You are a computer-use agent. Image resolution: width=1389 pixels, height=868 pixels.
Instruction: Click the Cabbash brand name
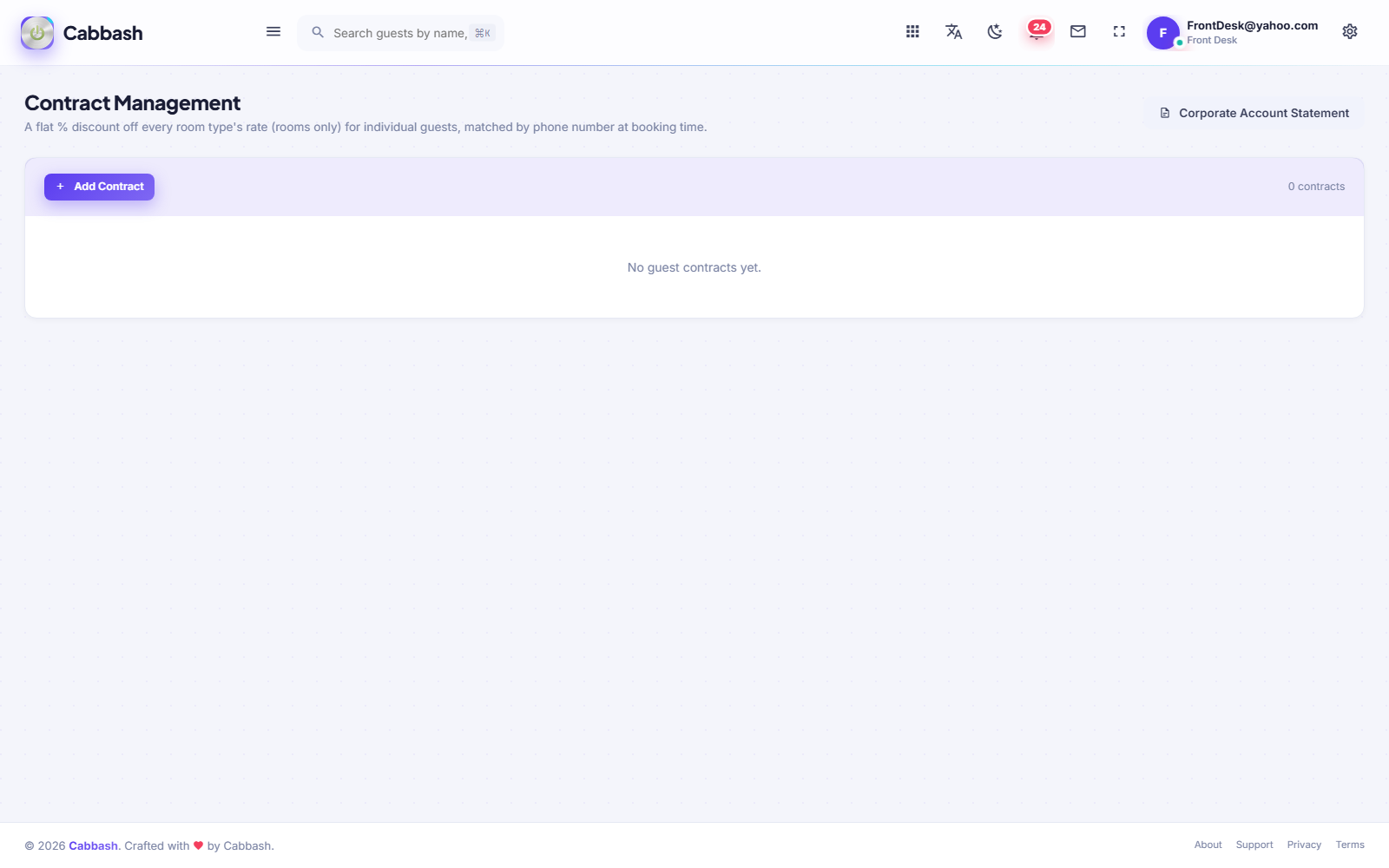(102, 33)
